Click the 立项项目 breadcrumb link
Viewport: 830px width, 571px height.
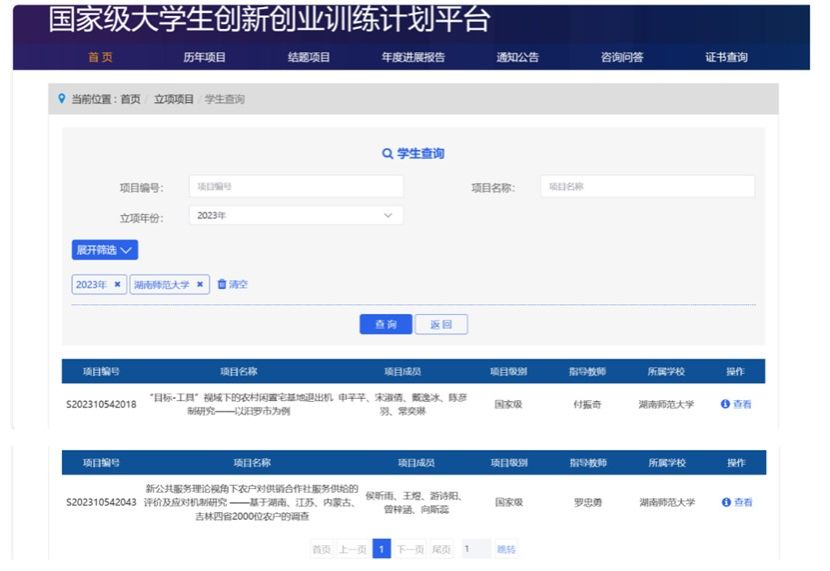pos(174,99)
